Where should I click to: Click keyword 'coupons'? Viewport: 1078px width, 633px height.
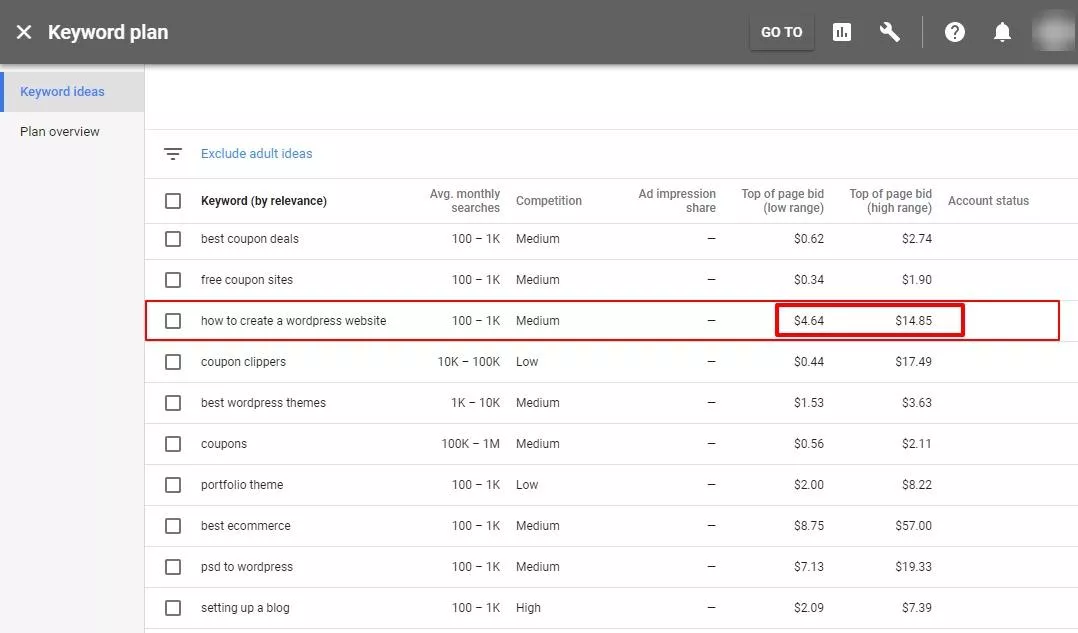coord(223,444)
